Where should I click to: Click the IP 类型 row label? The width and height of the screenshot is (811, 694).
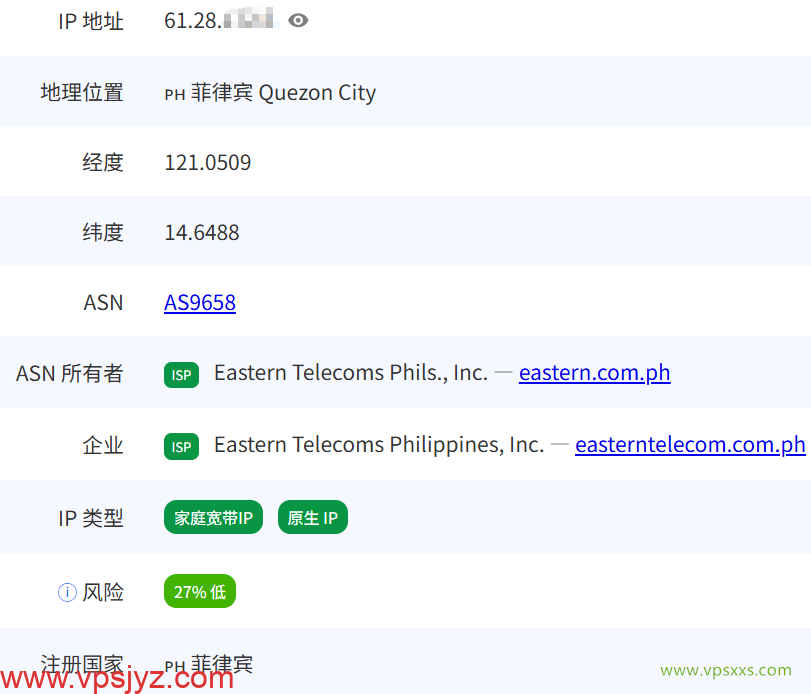point(91,518)
